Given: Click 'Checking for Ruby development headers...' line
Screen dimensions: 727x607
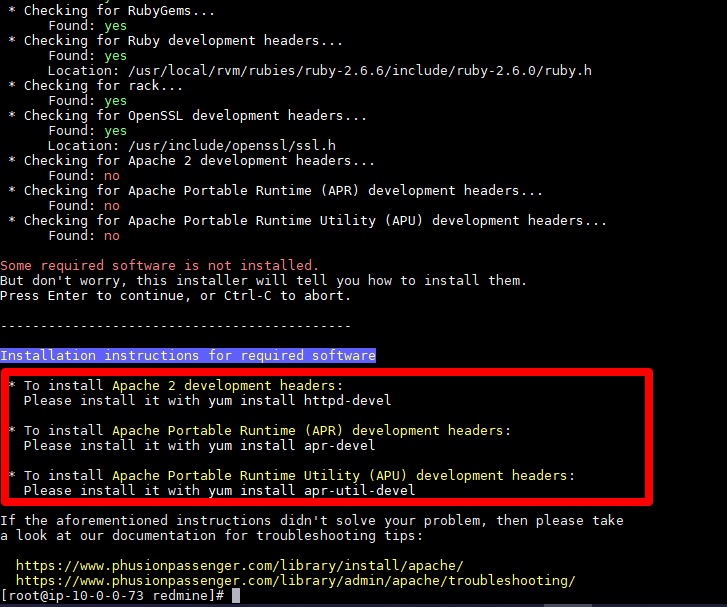Looking at the screenshot, I should click(x=176, y=41).
